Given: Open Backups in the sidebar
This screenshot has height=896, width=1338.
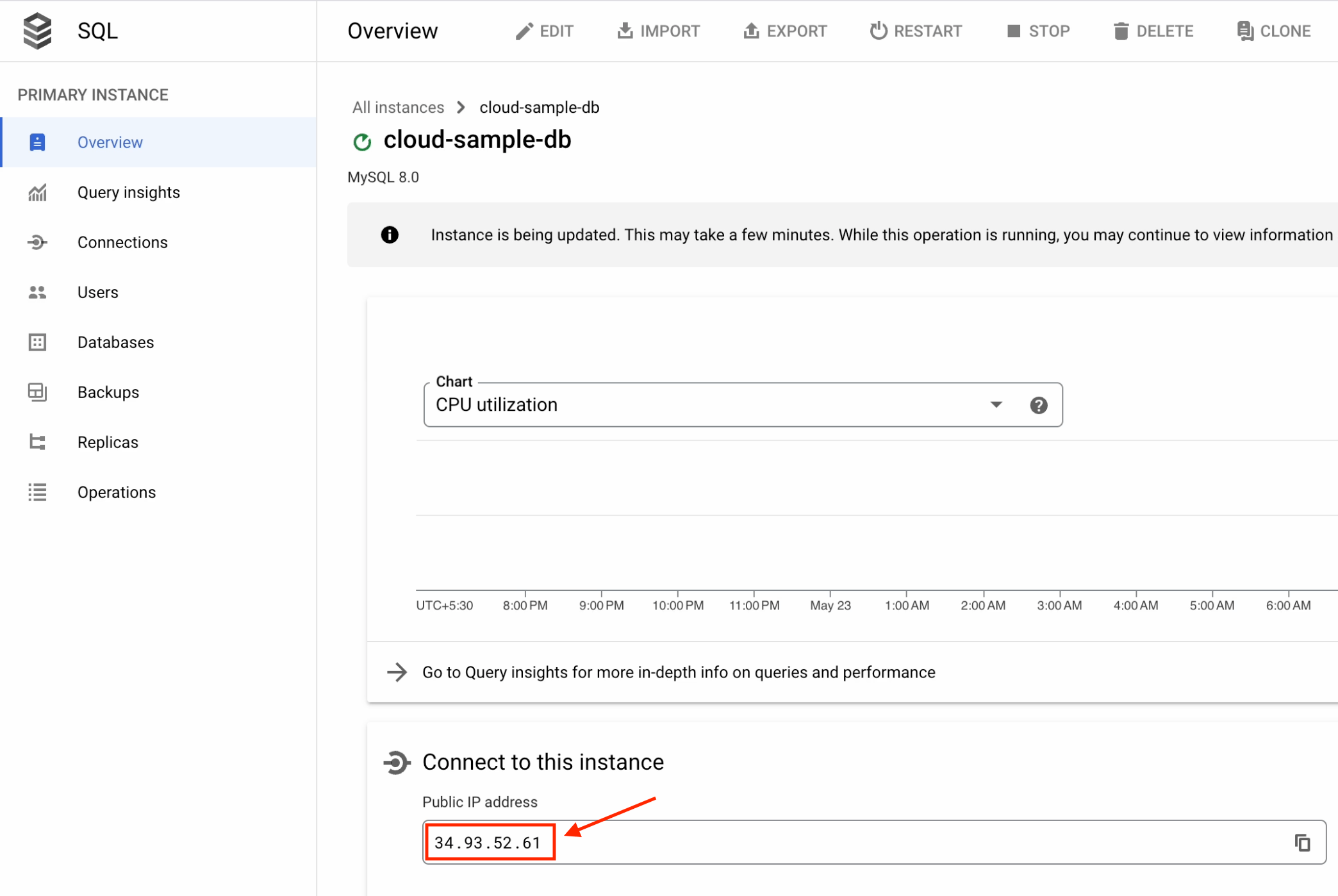Looking at the screenshot, I should 108,392.
